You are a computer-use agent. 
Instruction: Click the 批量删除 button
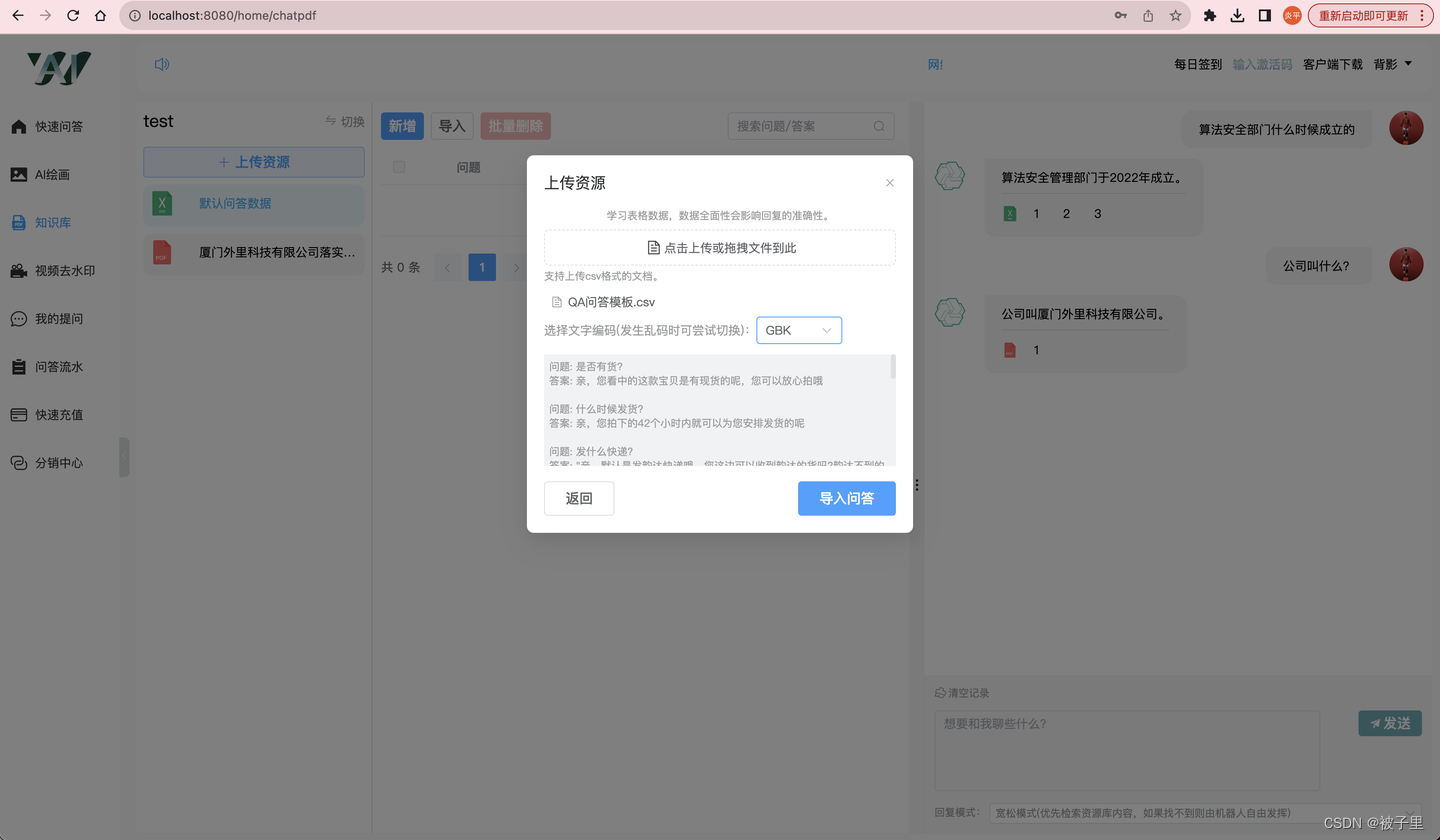516,126
